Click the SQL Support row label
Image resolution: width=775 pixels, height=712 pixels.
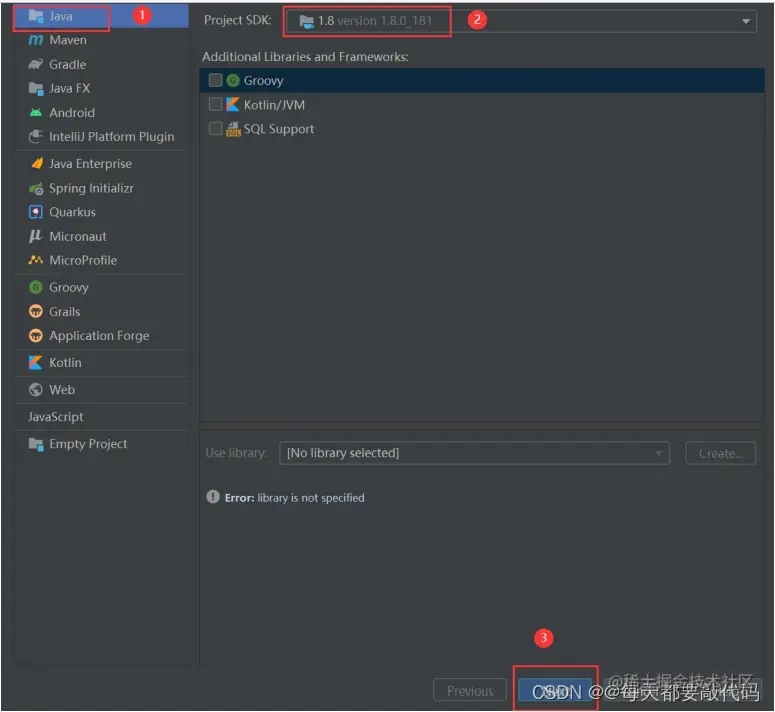[279, 129]
